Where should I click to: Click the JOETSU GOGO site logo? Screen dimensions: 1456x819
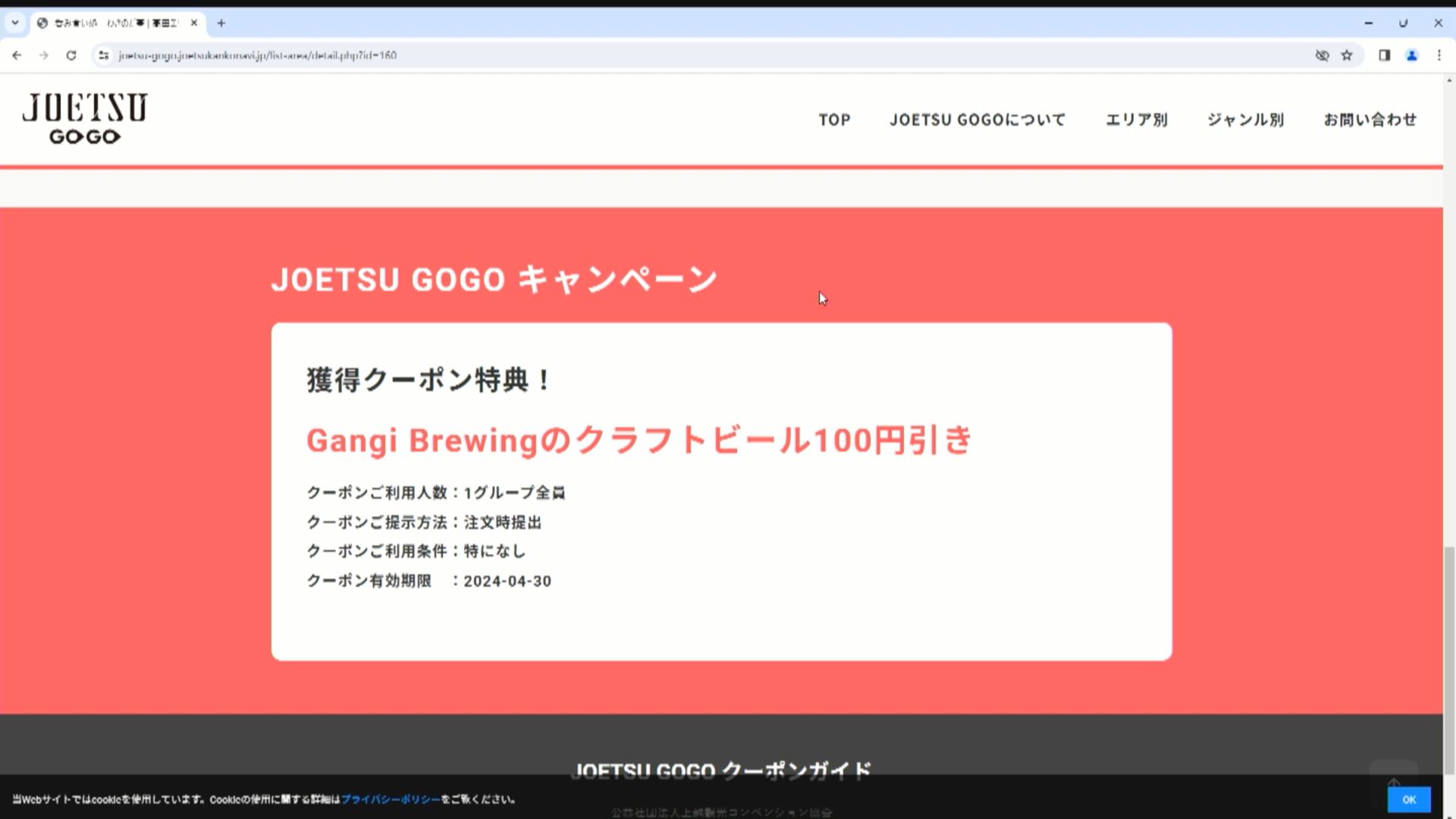click(x=85, y=119)
